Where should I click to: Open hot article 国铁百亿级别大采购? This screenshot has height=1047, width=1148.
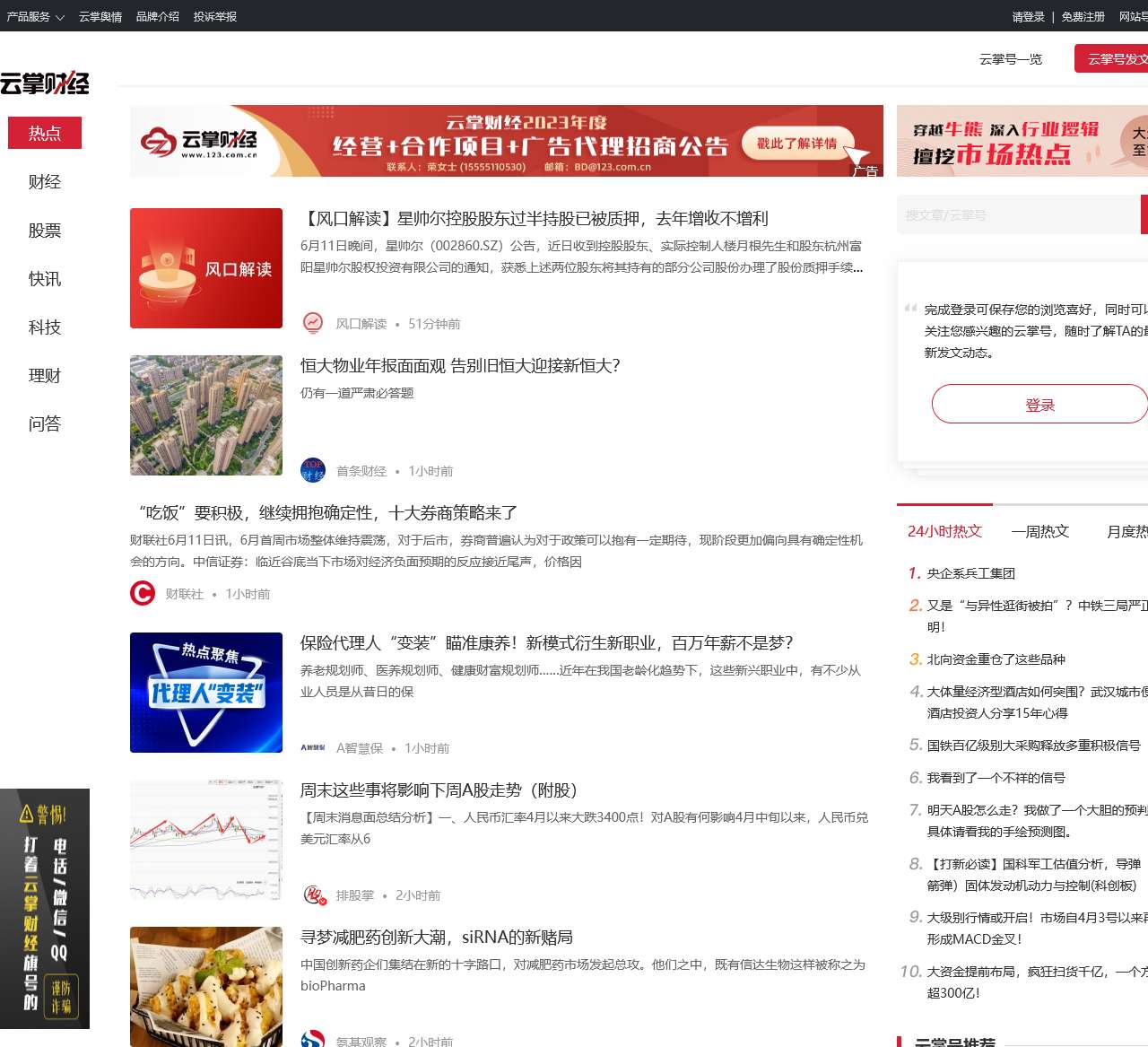(1034, 745)
